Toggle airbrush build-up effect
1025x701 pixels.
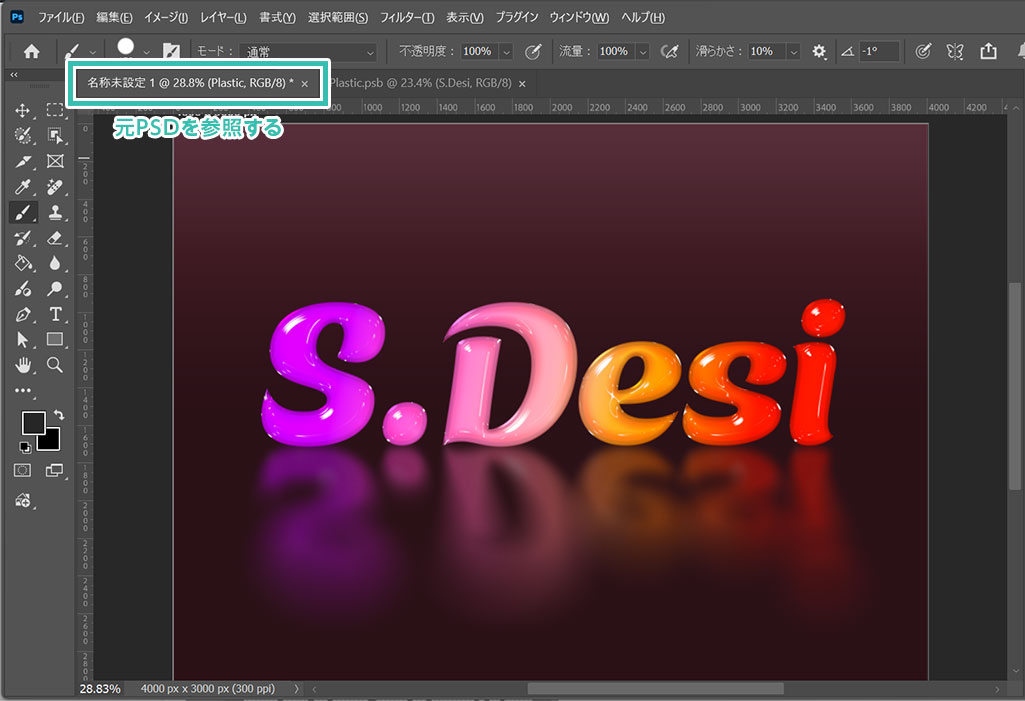click(x=670, y=51)
